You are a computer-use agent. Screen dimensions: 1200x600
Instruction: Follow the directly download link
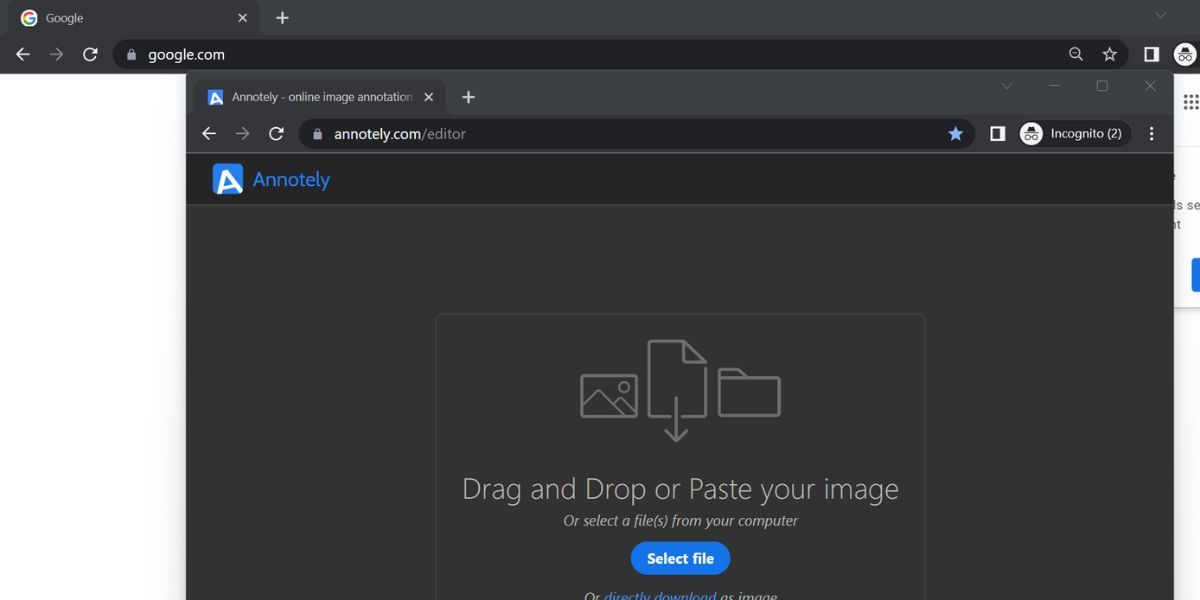(659, 596)
